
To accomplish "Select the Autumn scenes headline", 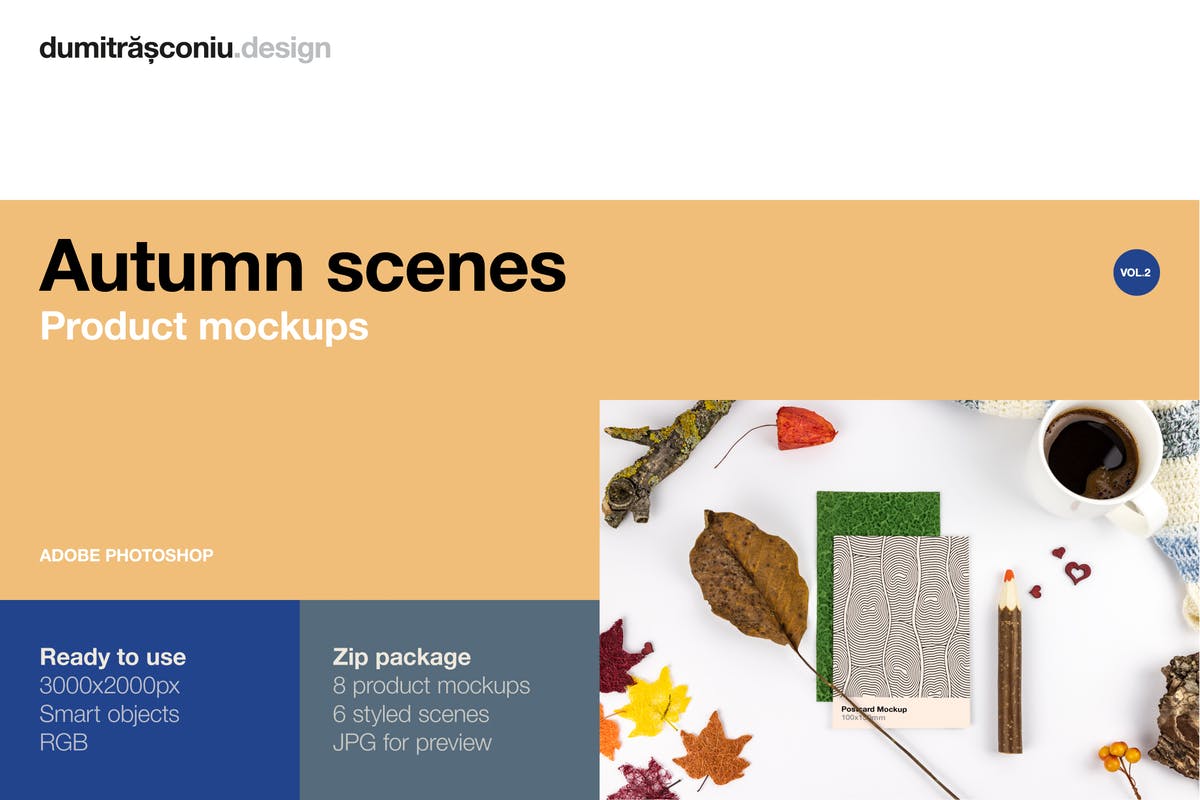I will [302, 266].
